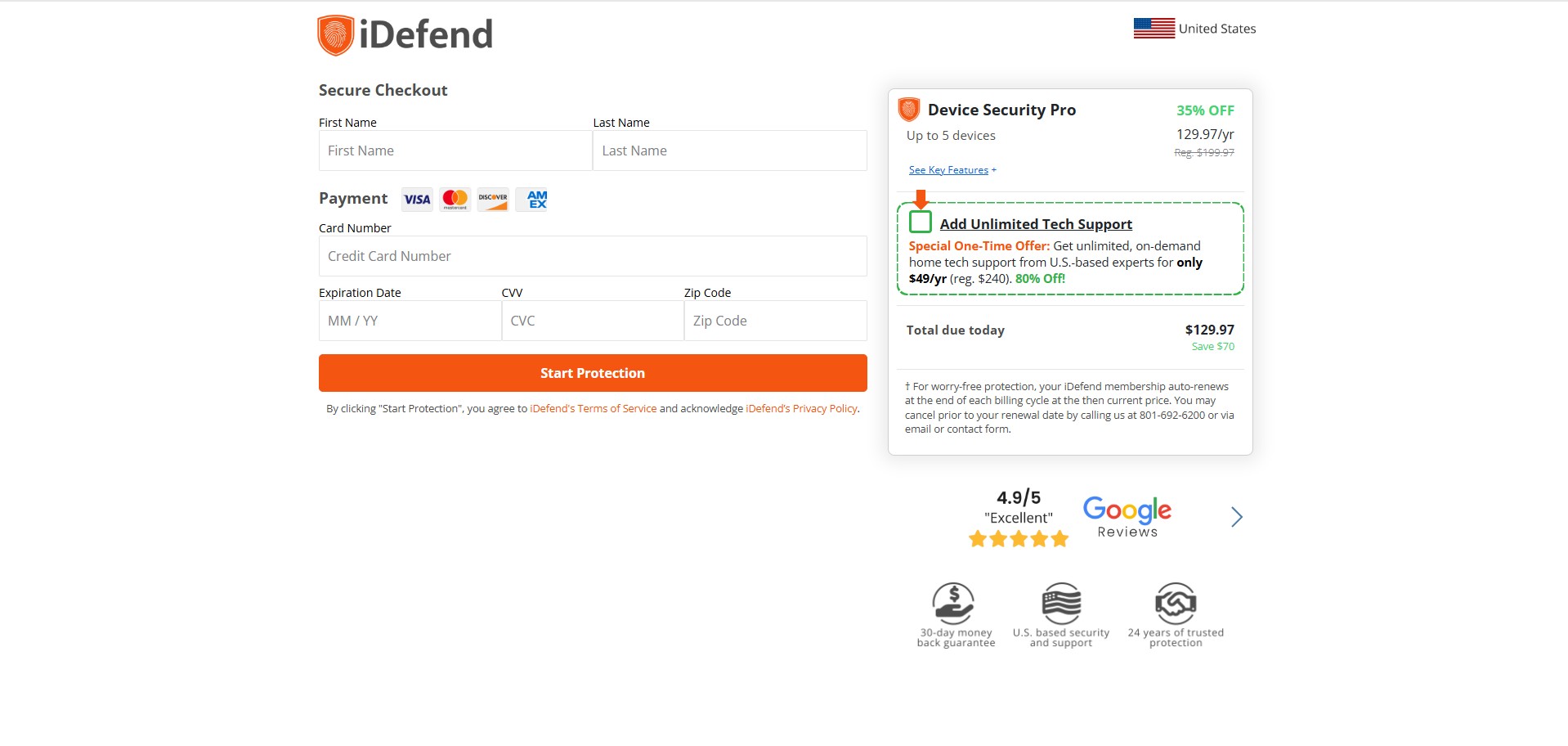
Task: Click the American Express icon
Action: click(536, 200)
